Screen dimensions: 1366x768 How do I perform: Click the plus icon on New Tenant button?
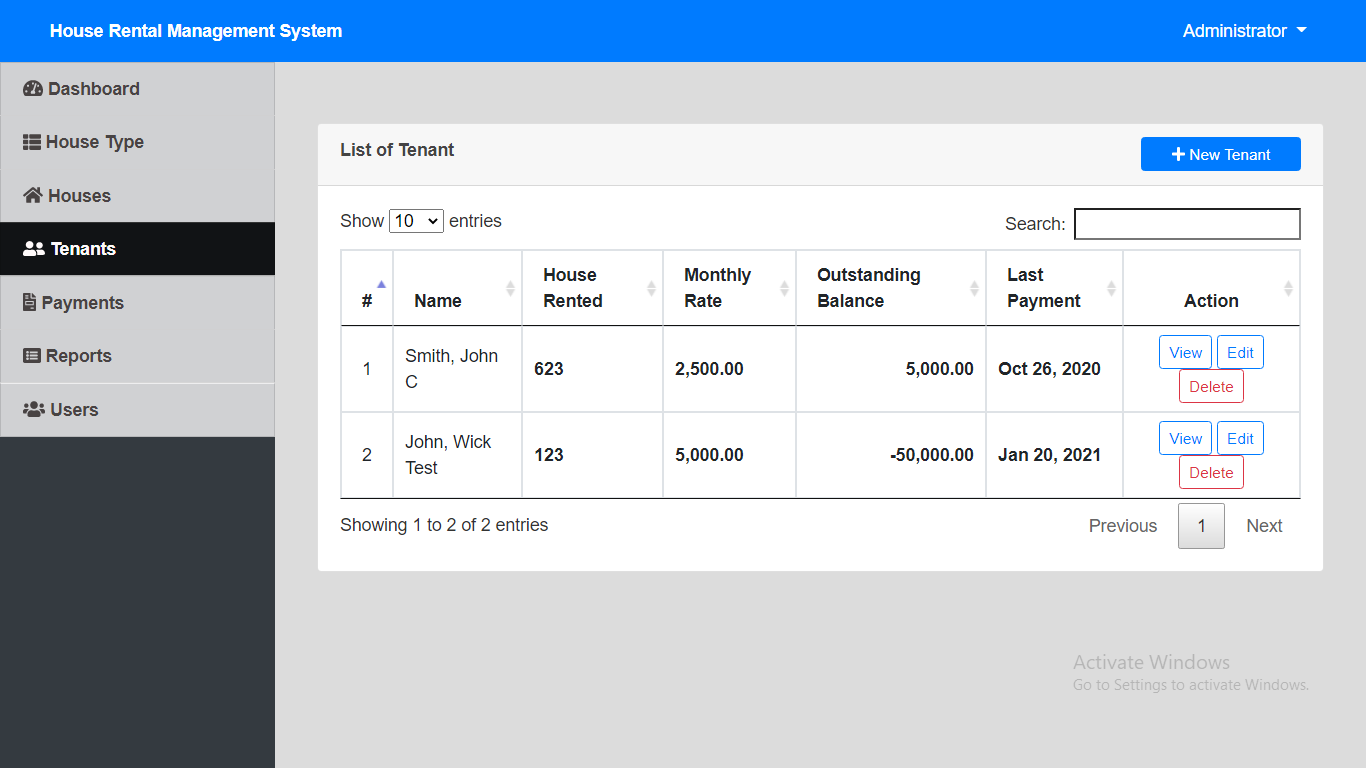[x=1180, y=153]
